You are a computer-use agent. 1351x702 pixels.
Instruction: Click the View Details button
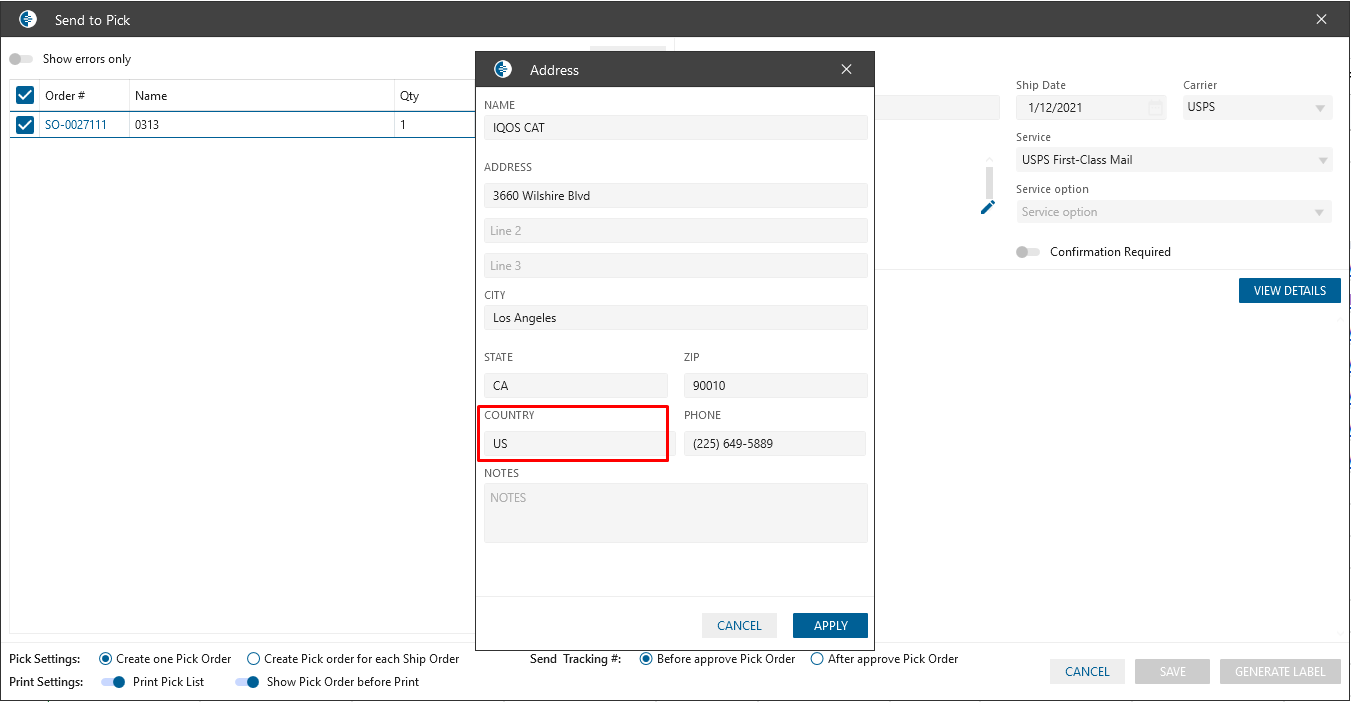[1289, 291]
